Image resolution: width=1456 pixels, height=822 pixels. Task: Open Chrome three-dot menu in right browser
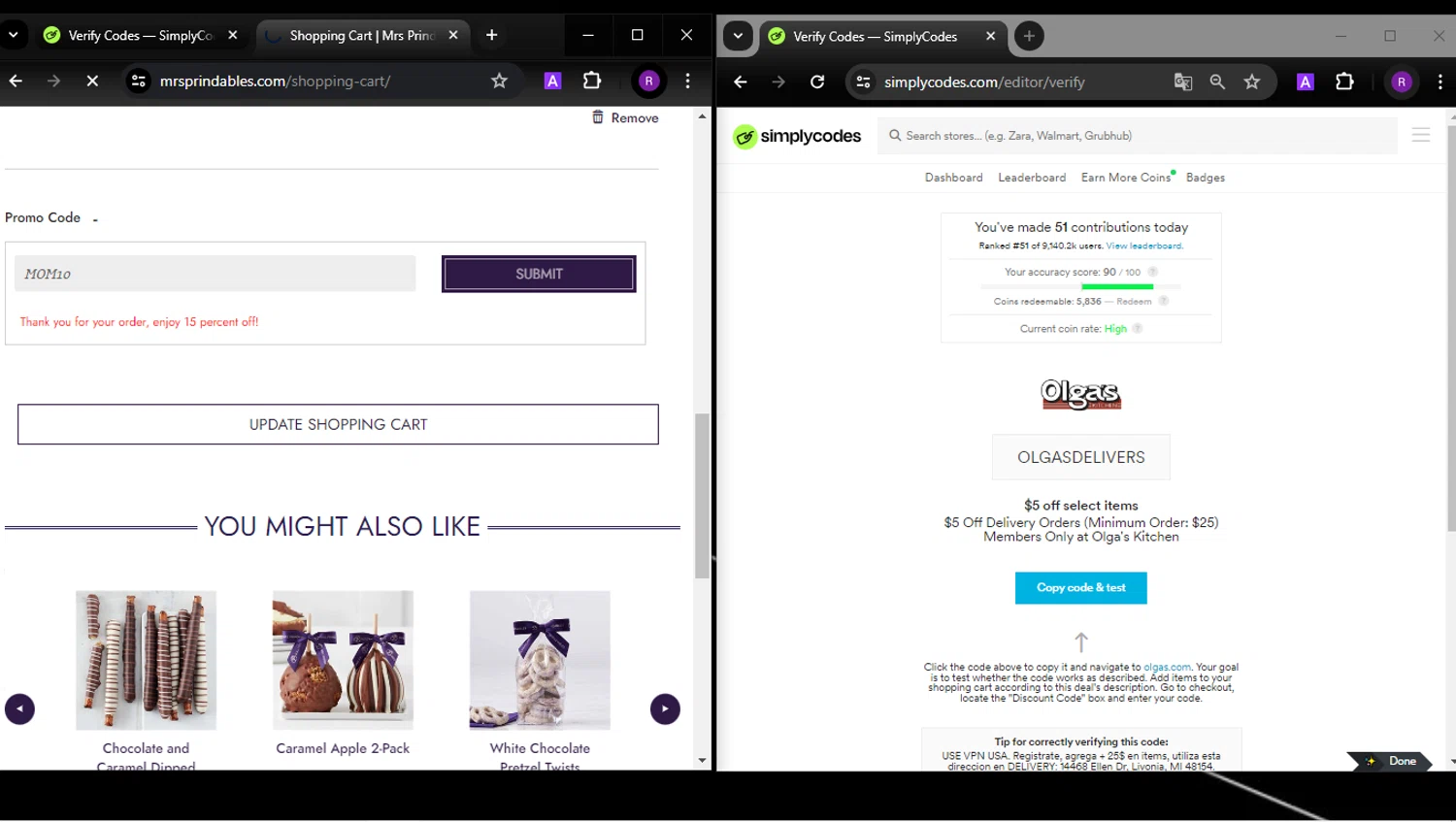[x=1440, y=82]
